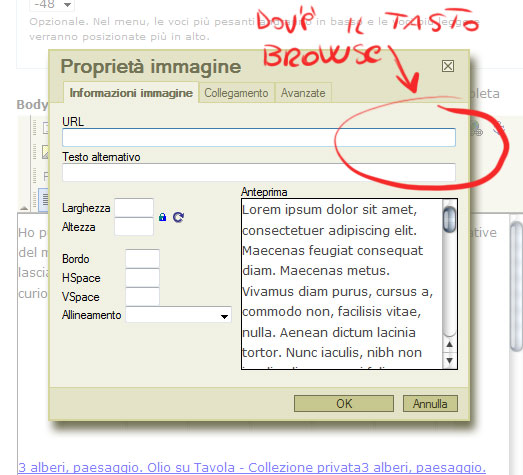The width and height of the screenshot is (523, 475).
Task: Click the HSpace input box
Action: click(142, 278)
